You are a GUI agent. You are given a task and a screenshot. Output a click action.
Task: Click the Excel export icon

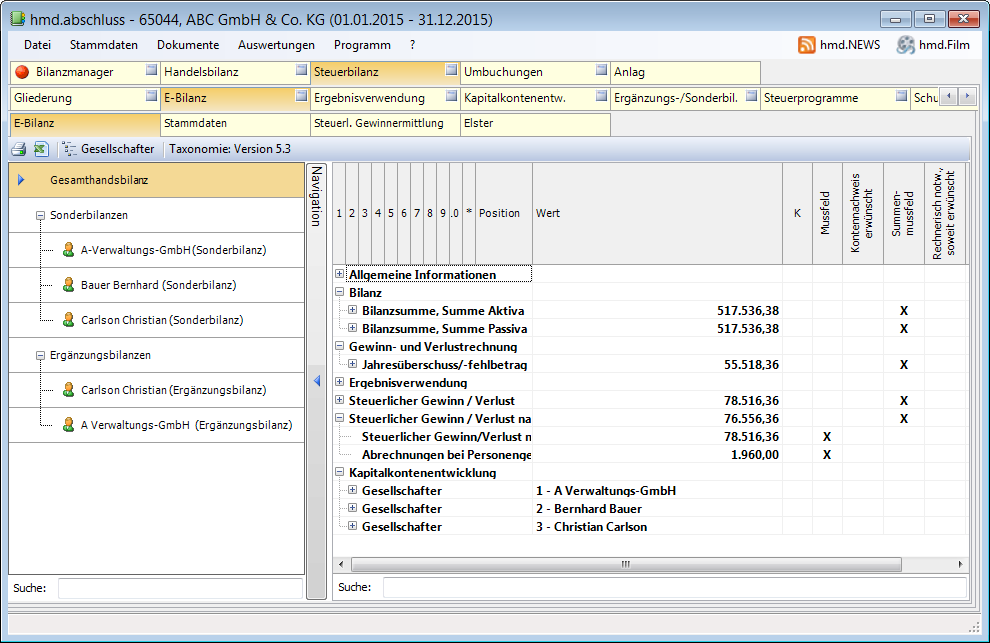(41, 149)
